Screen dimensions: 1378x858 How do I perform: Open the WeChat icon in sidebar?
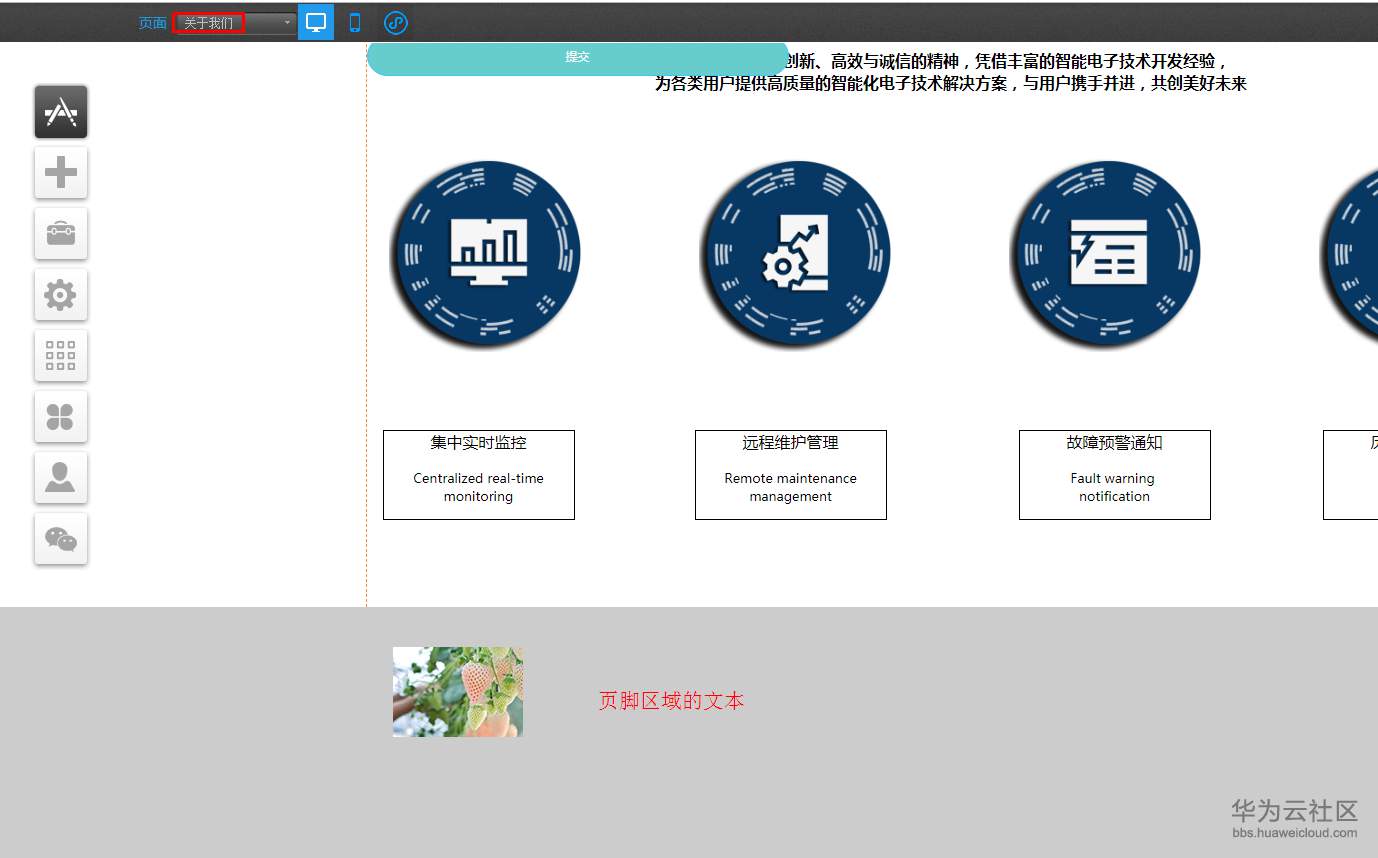[61, 539]
